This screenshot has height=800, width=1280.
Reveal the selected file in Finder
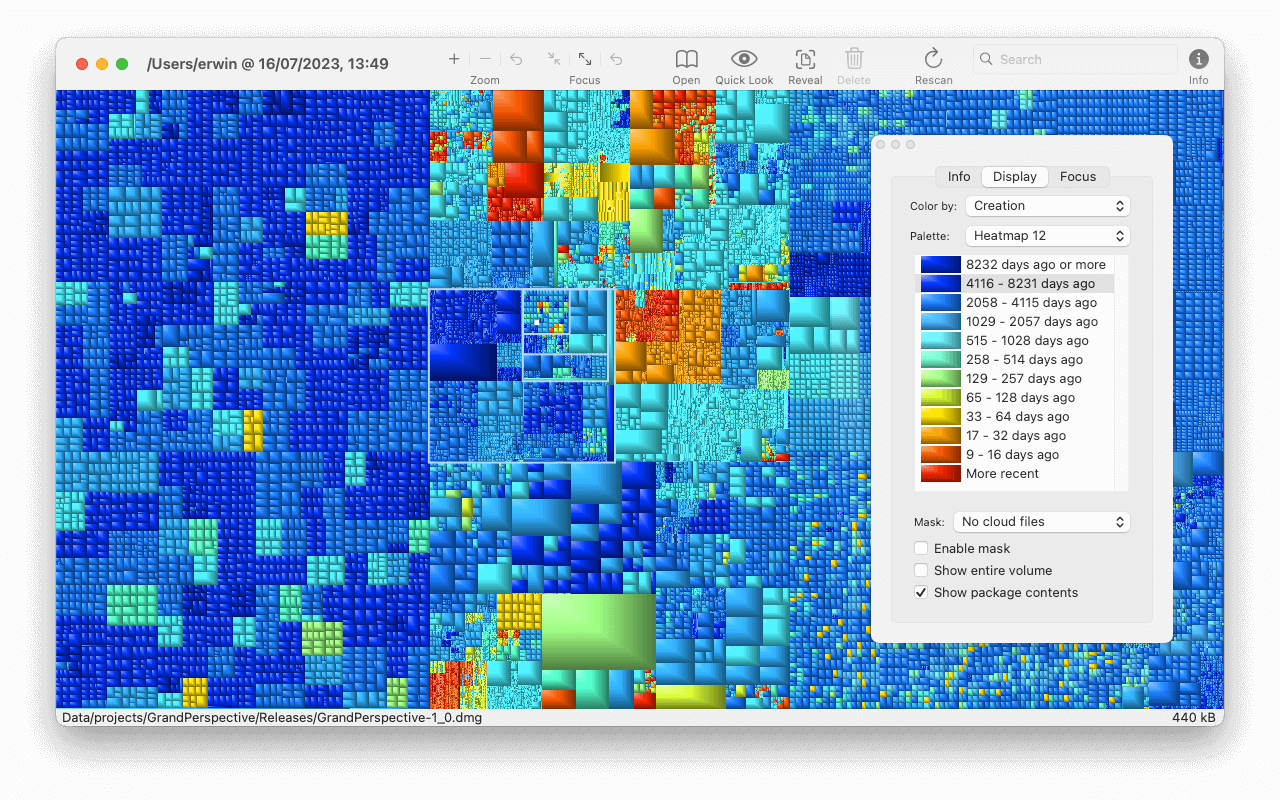pyautogui.click(x=805, y=59)
